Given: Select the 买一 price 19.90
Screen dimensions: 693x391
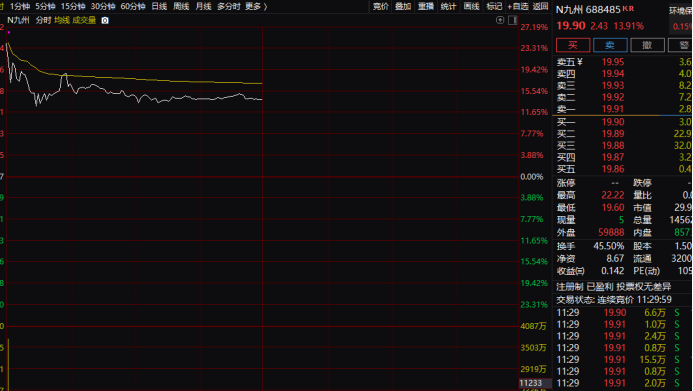Looking at the screenshot, I should point(613,122).
